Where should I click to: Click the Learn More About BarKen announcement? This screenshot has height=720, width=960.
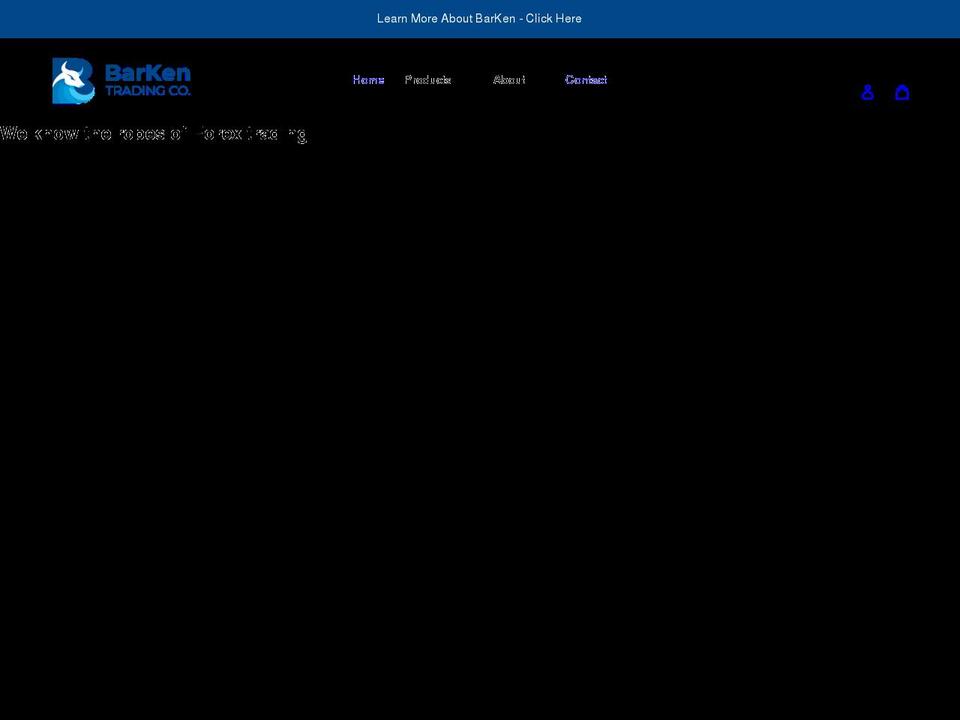coord(479,18)
